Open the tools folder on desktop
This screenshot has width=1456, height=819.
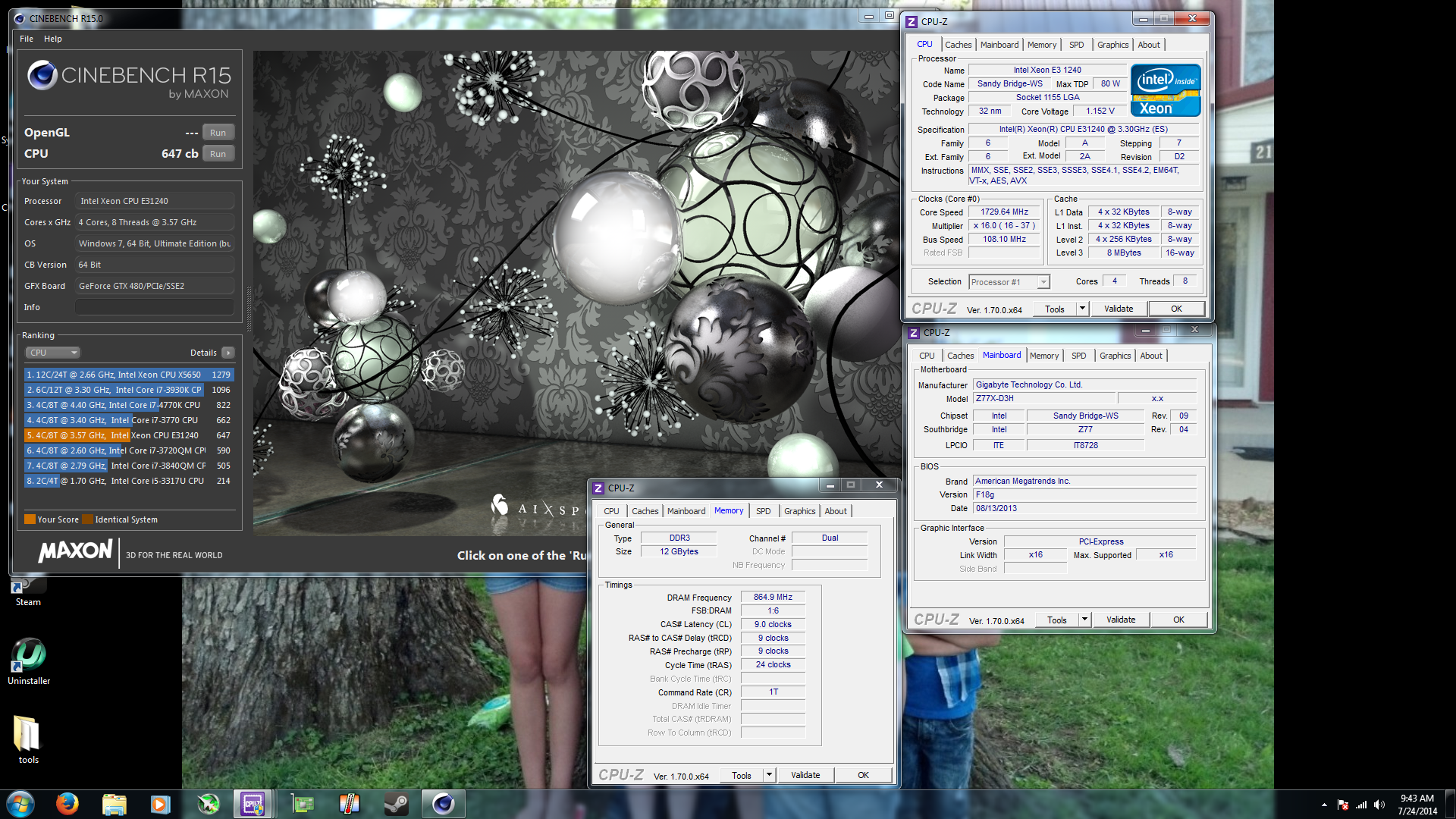click(x=28, y=739)
